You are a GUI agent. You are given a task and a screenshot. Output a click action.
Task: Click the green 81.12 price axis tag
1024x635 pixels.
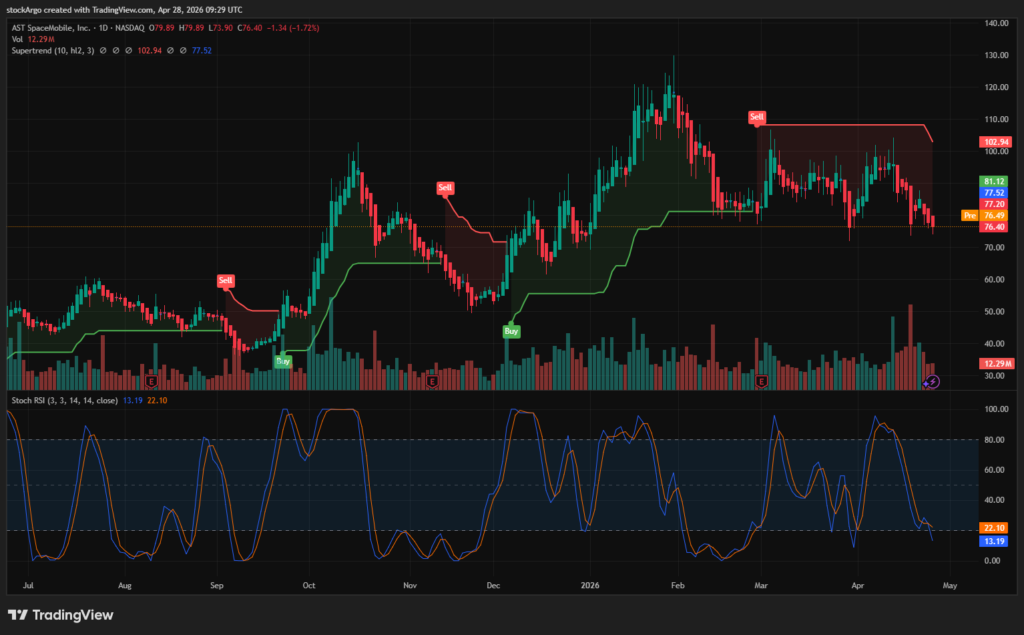(994, 182)
